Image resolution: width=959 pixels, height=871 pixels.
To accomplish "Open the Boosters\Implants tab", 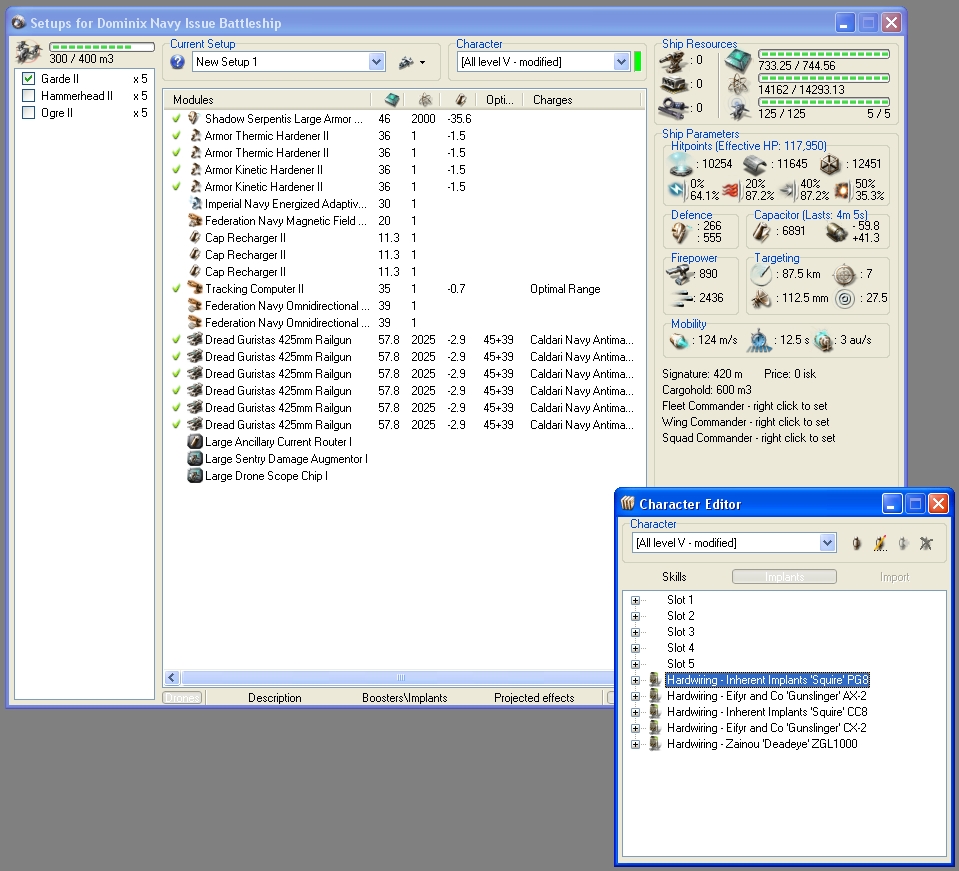I will coord(404,698).
